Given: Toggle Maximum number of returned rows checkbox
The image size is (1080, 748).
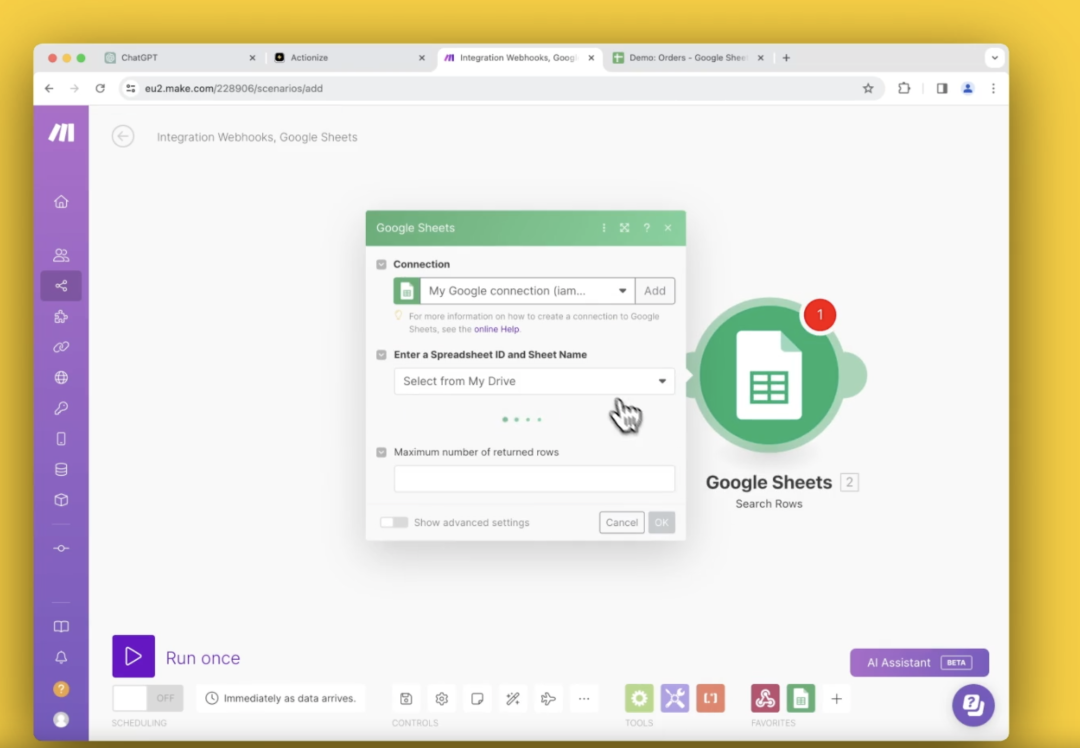Looking at the screenshot, I should [382, 453].
